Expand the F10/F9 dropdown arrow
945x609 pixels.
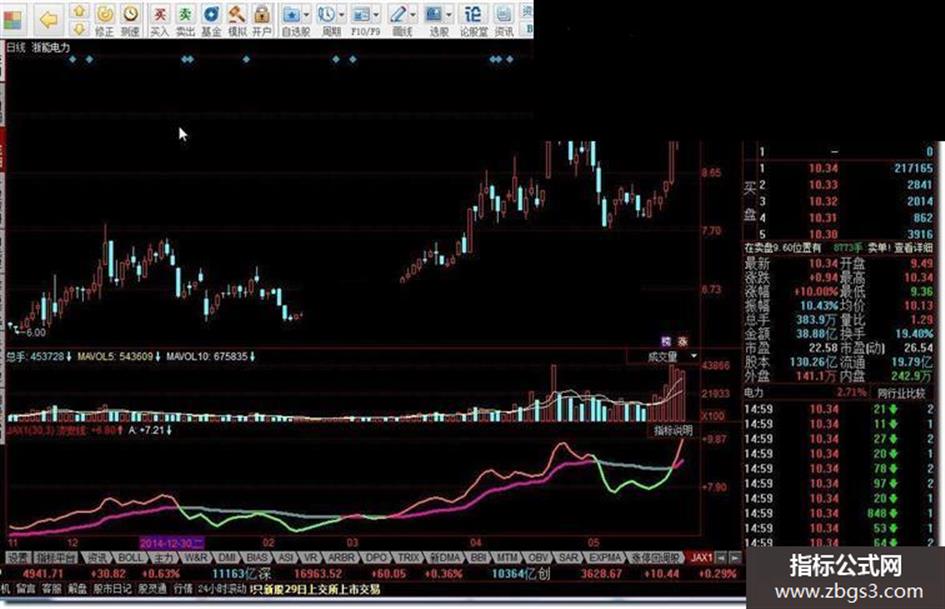pyautogui.click(x=377, y=14)
